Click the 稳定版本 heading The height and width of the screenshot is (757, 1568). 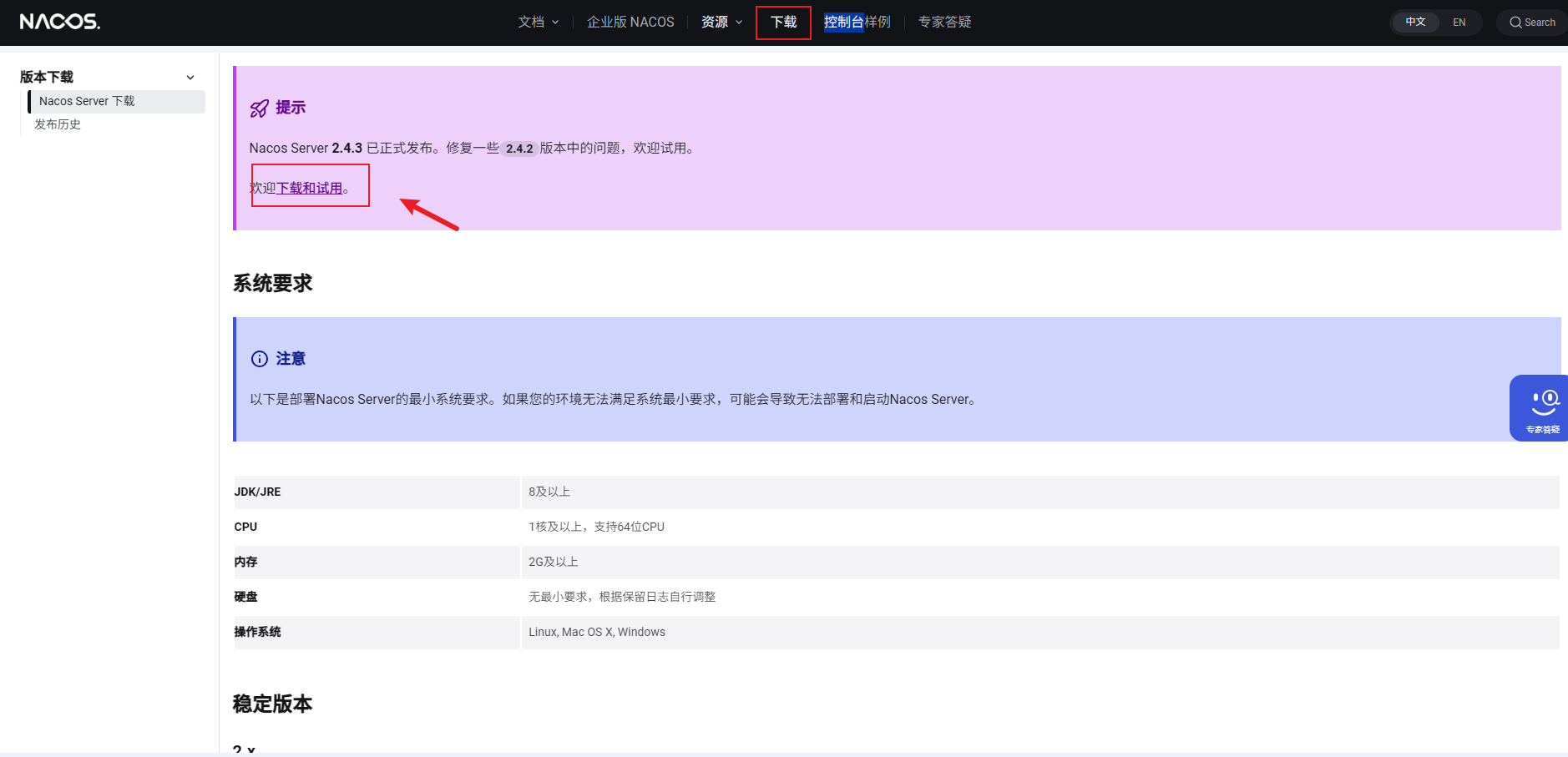(x=272, y=704)
